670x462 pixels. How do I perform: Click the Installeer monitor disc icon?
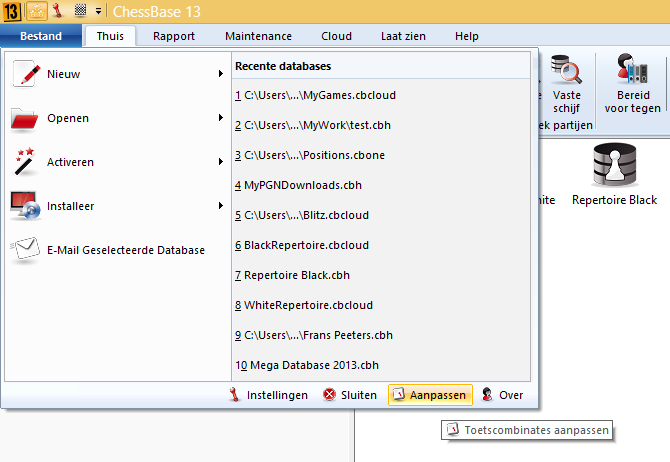[25, 206]
